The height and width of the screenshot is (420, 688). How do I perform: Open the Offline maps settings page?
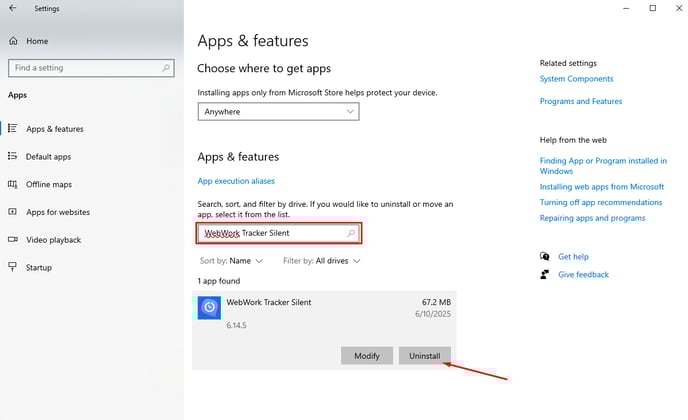[49, 184]
